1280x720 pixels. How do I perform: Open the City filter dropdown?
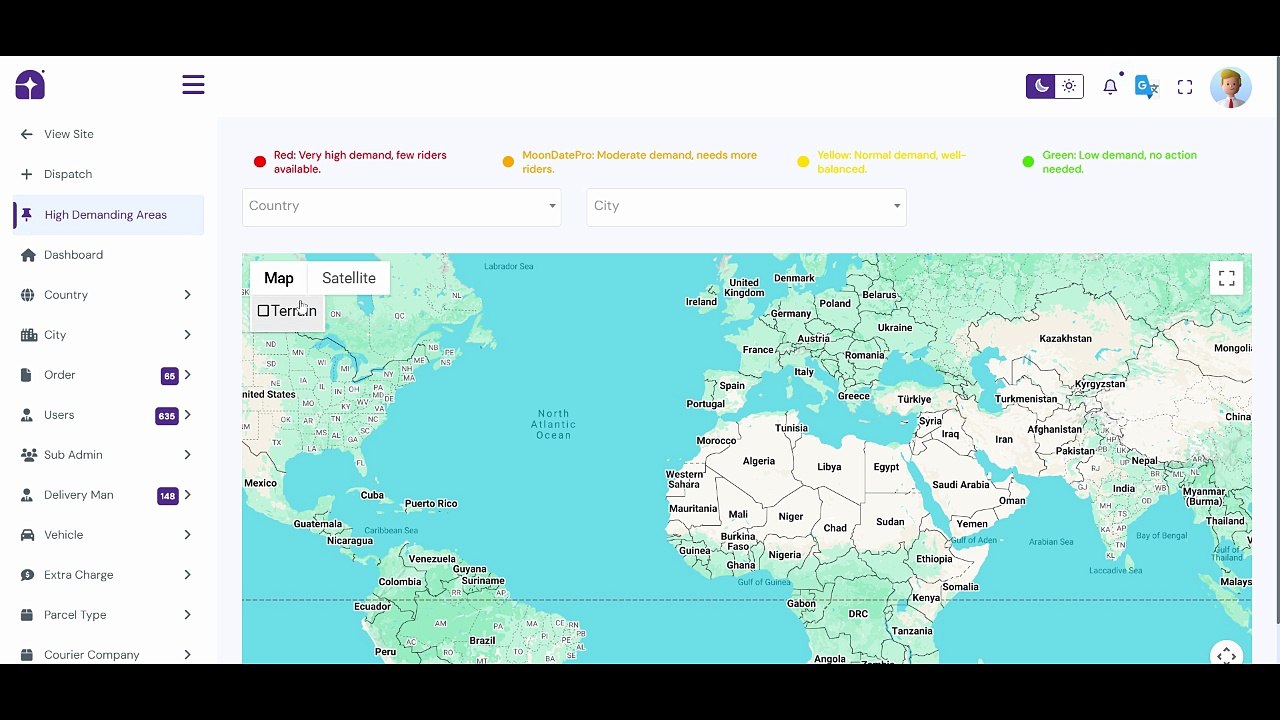click(x=746, y=206)
